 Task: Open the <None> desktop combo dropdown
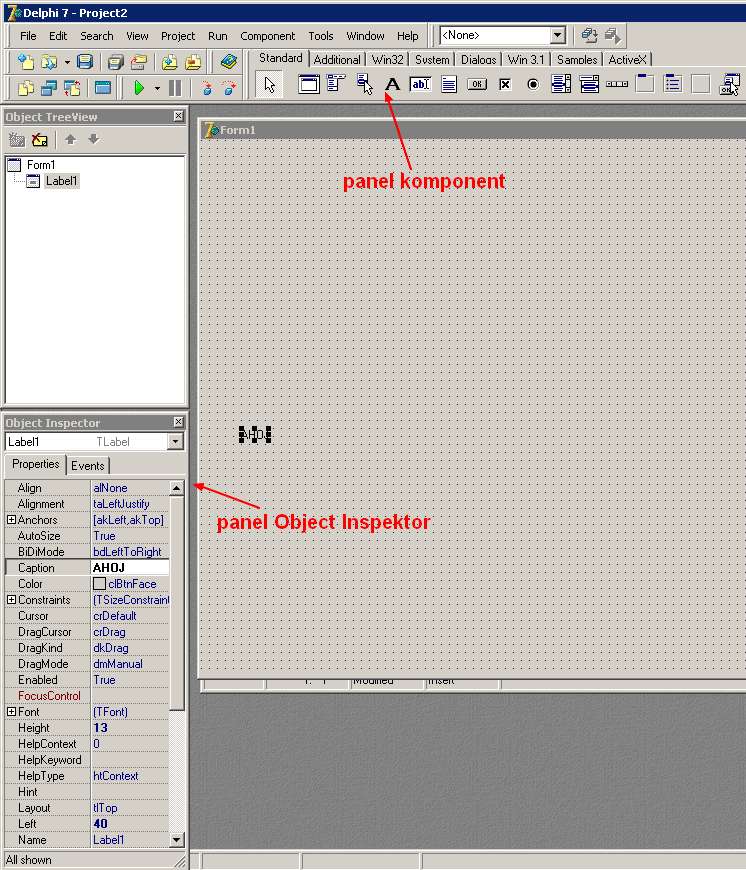point(557,36)
